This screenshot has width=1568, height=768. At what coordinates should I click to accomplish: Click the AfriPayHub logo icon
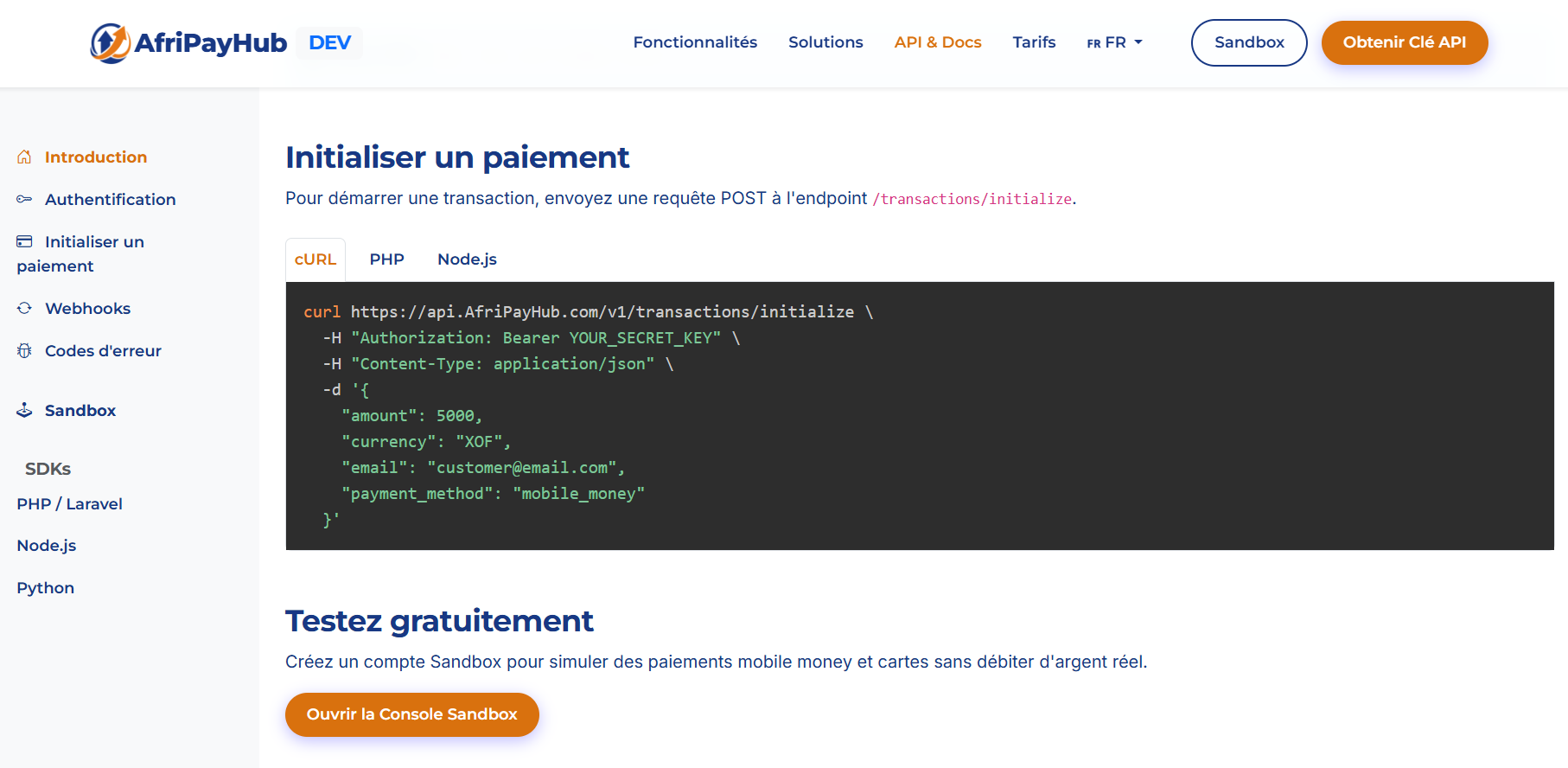click(x=111, y=42)
